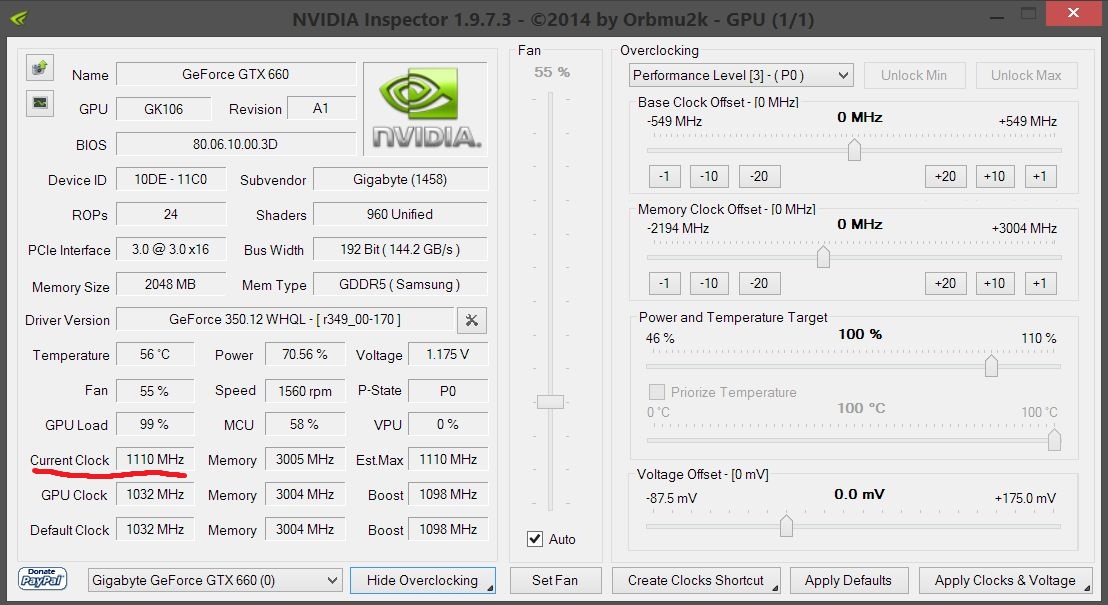This screenshot has height=605, width=1108.
Task: Click the Est.Max field 1110 MHz
Action: (448, 459)
